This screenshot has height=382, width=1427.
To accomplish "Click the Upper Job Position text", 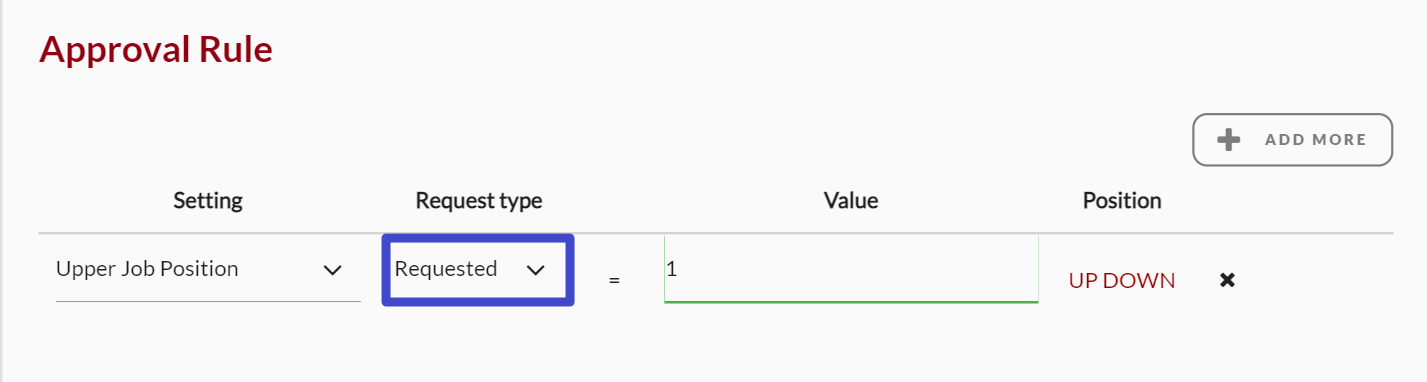I will coord(147,269).
